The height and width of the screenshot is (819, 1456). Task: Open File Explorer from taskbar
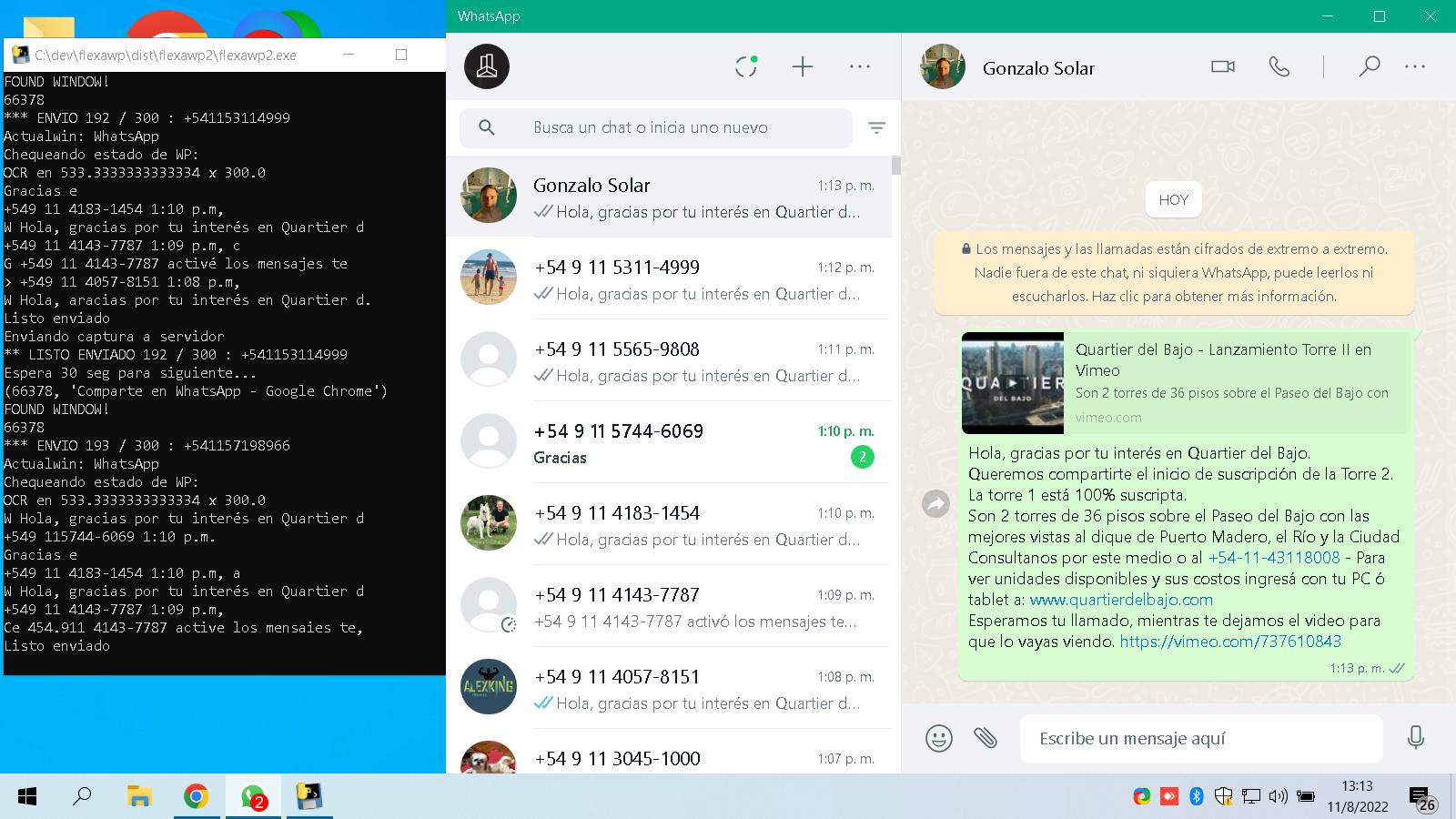(x=139, y=797)
